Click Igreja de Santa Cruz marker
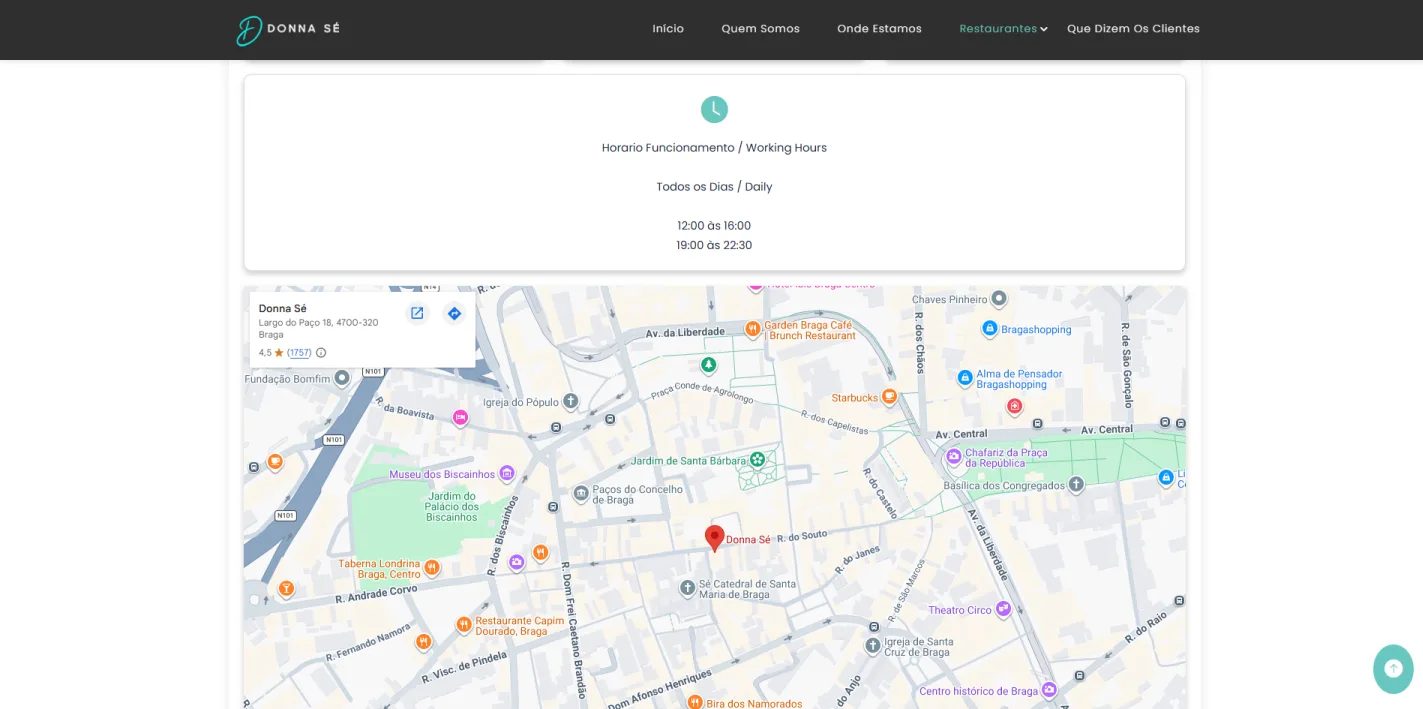This screenshot has width=1423, height=709. [873, 646]
